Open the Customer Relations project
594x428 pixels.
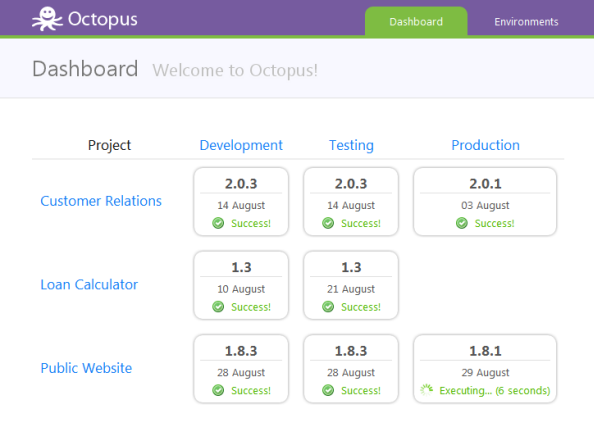coord(101,201)
